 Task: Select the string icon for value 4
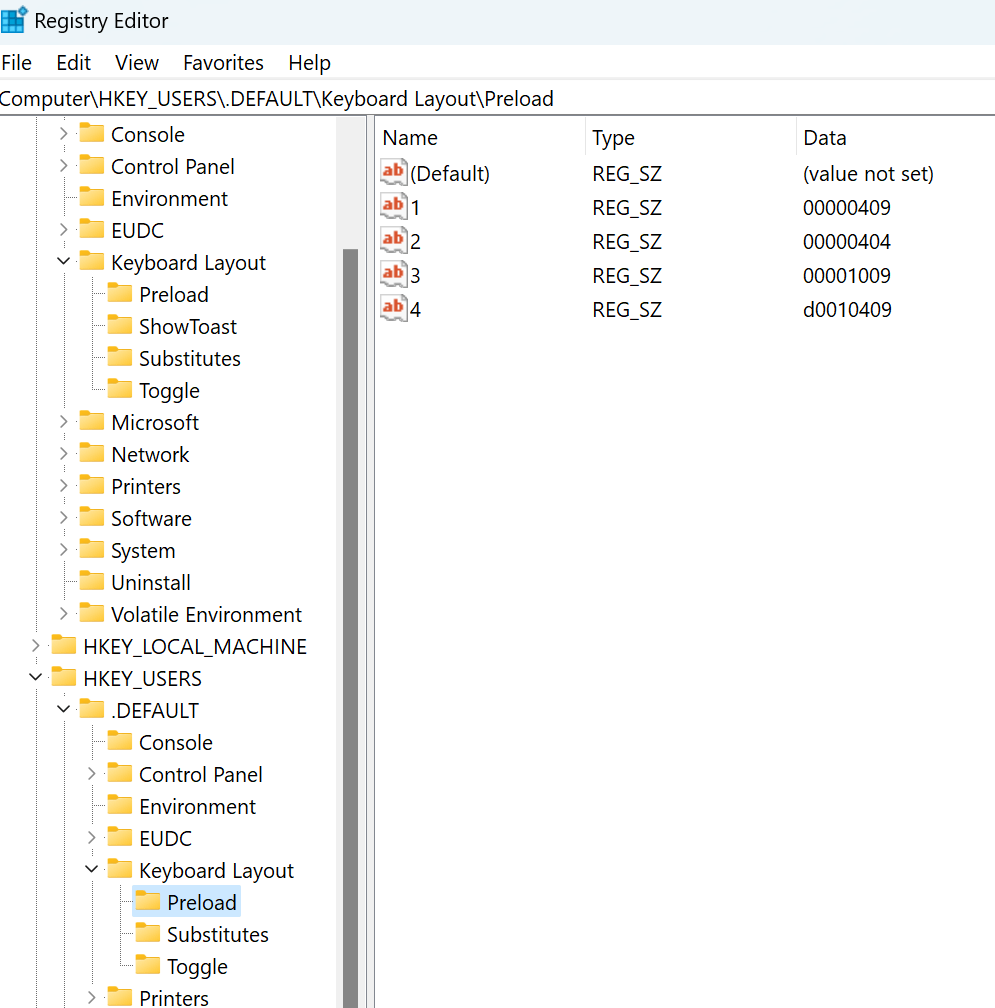[x=393, y=309]
